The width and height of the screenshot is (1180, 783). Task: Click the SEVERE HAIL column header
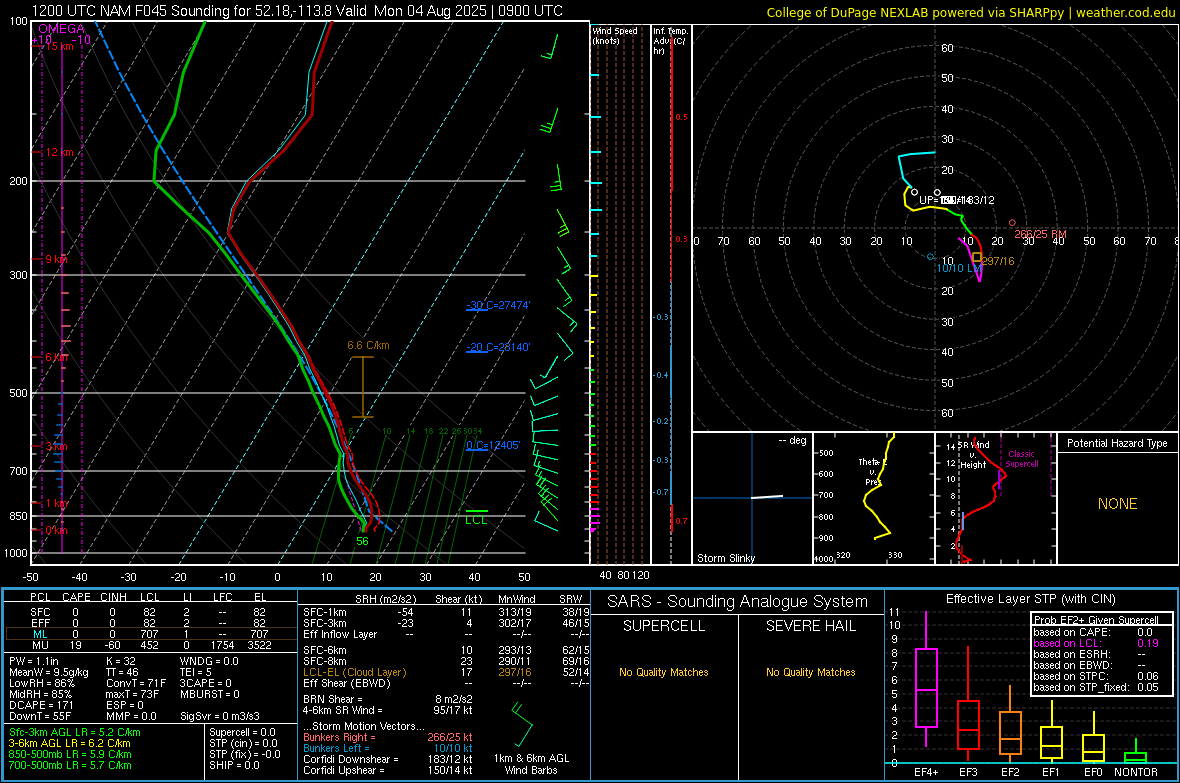tap(810, 626)
